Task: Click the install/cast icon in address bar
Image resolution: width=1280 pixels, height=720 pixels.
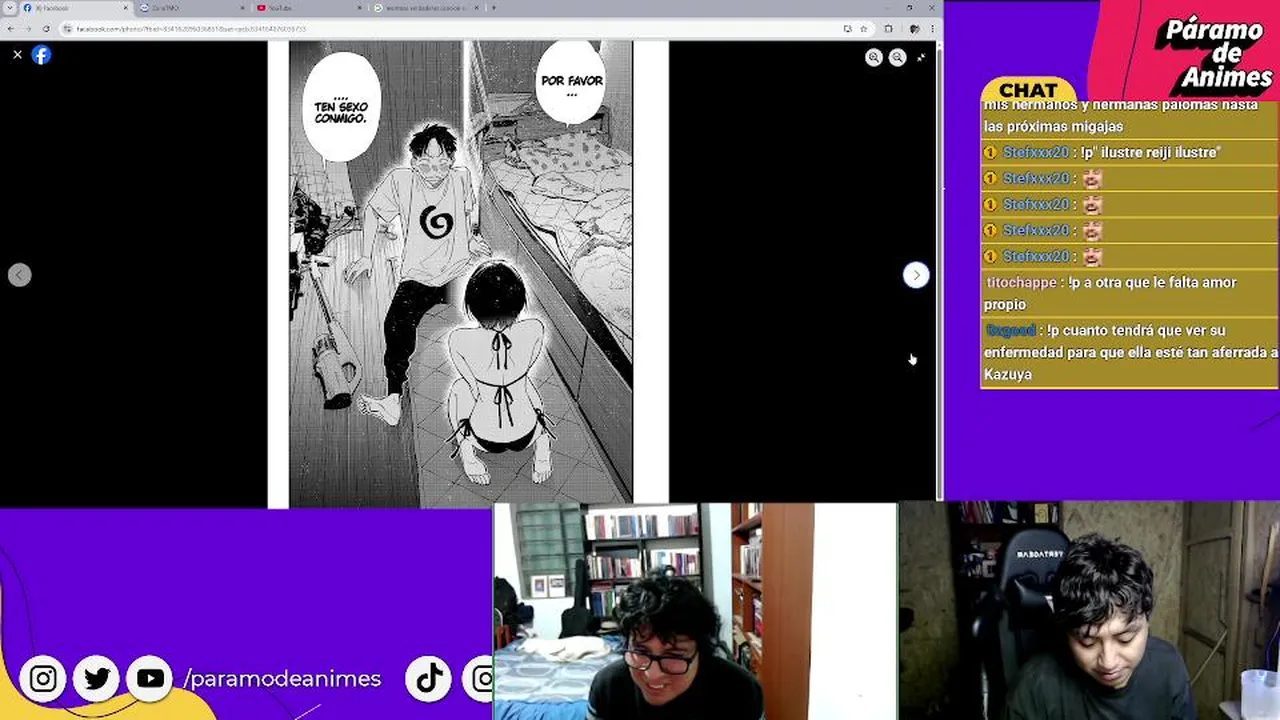Action: tap(848, 29)
